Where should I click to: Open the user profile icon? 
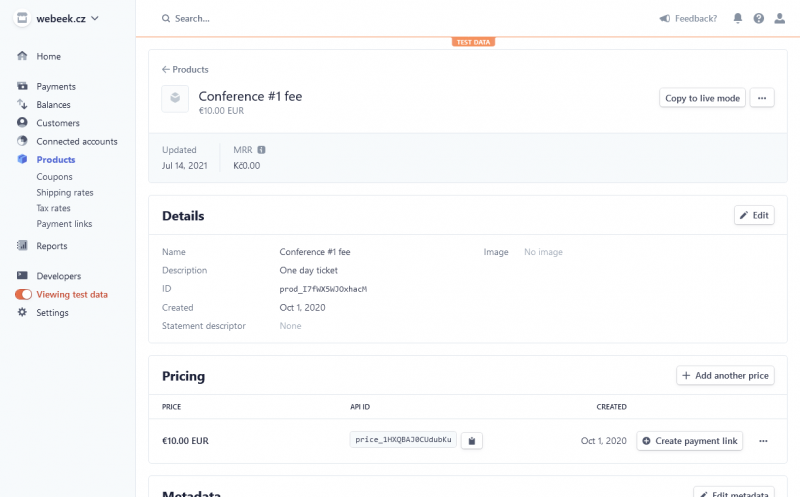coord(780,18)
